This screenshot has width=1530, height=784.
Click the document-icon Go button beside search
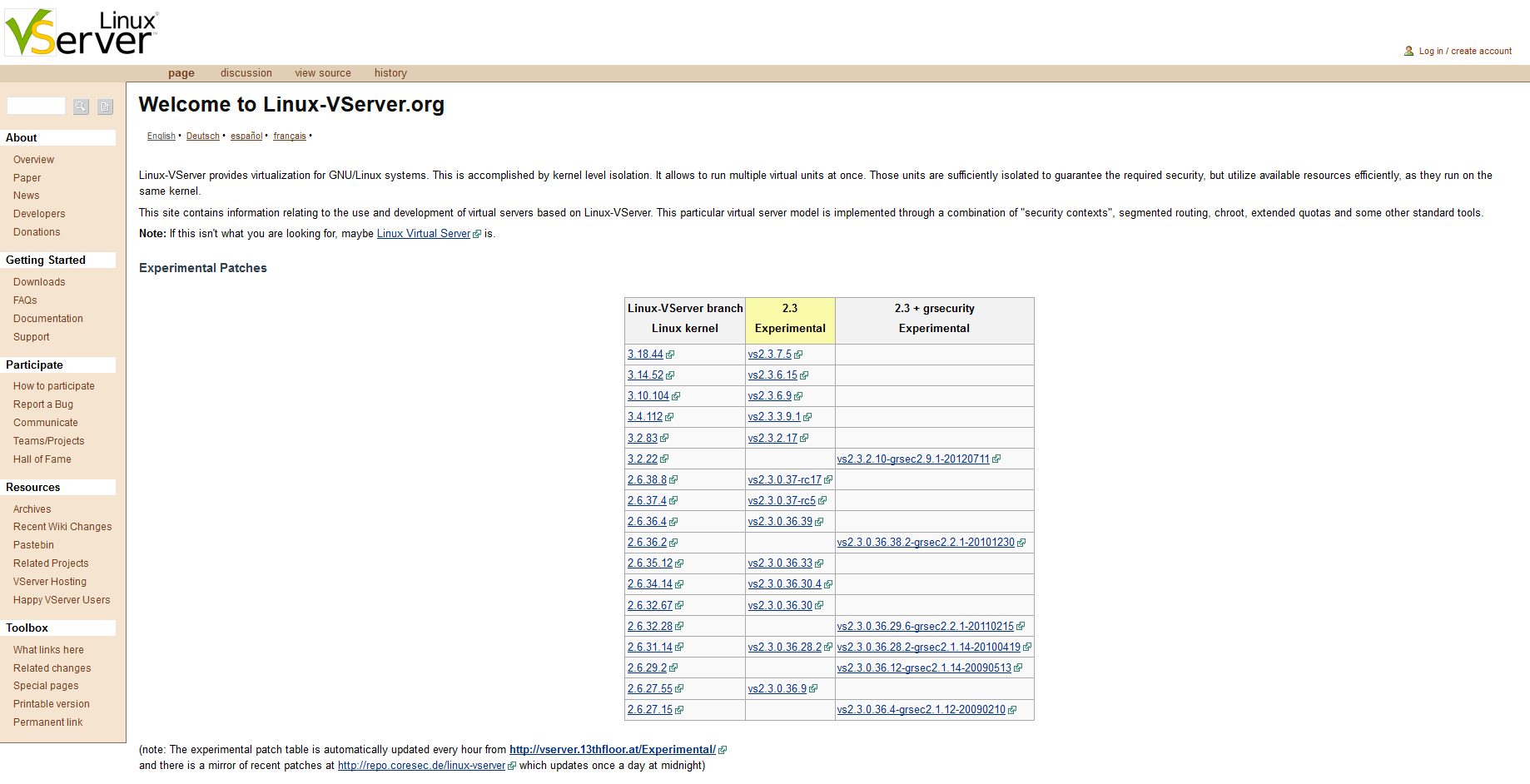point(105,107)
